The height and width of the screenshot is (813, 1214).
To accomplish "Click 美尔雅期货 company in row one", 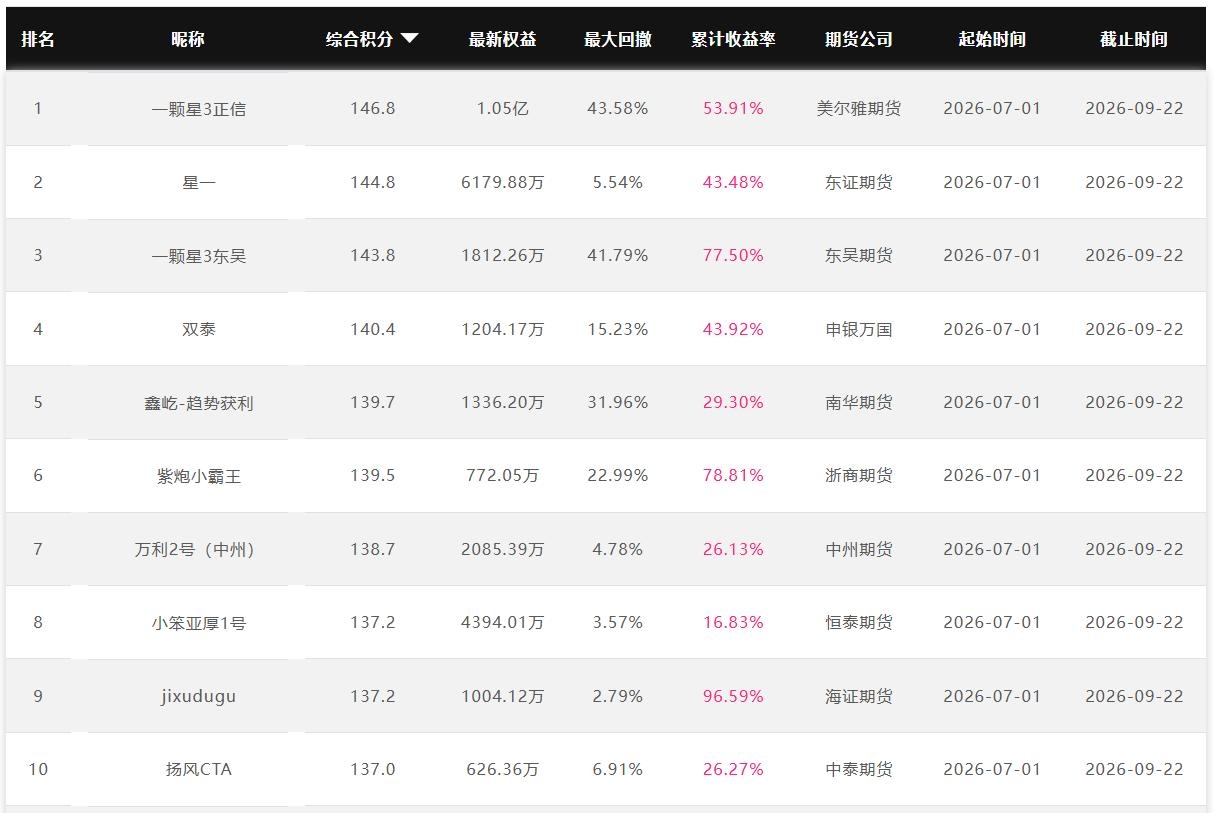I will click(859, 108).
